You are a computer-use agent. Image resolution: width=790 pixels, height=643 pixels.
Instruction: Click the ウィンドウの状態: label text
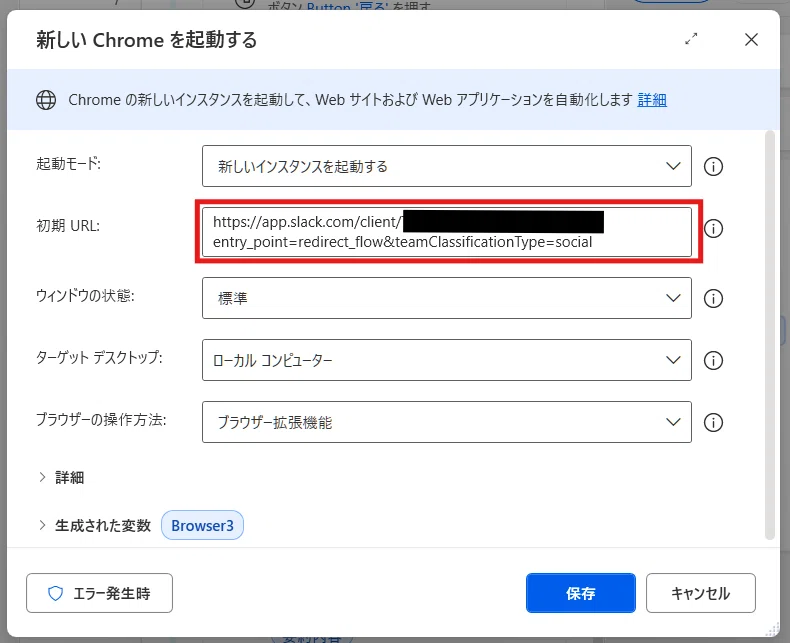pos(85,295)
